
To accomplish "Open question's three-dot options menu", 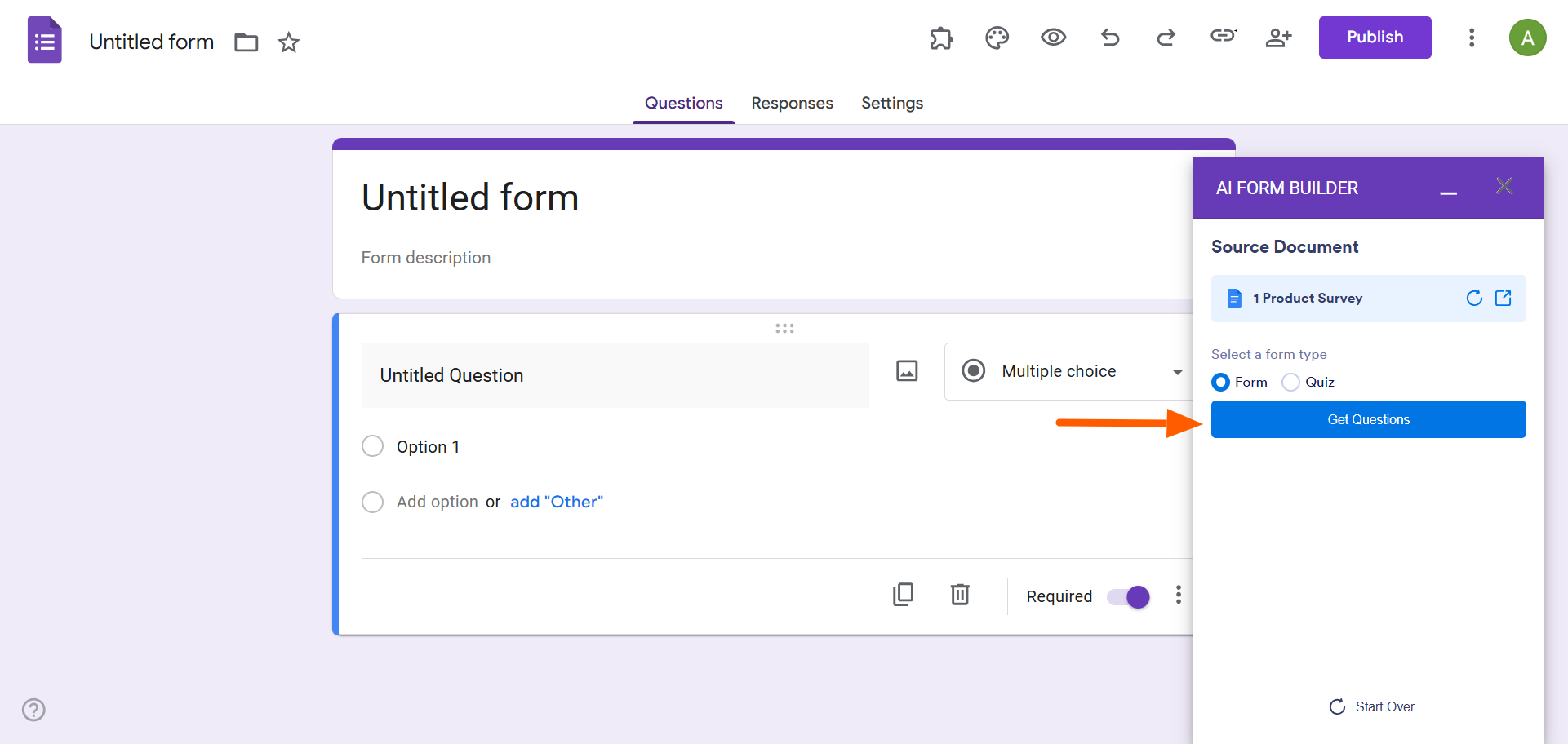I will coord(1178,595).
